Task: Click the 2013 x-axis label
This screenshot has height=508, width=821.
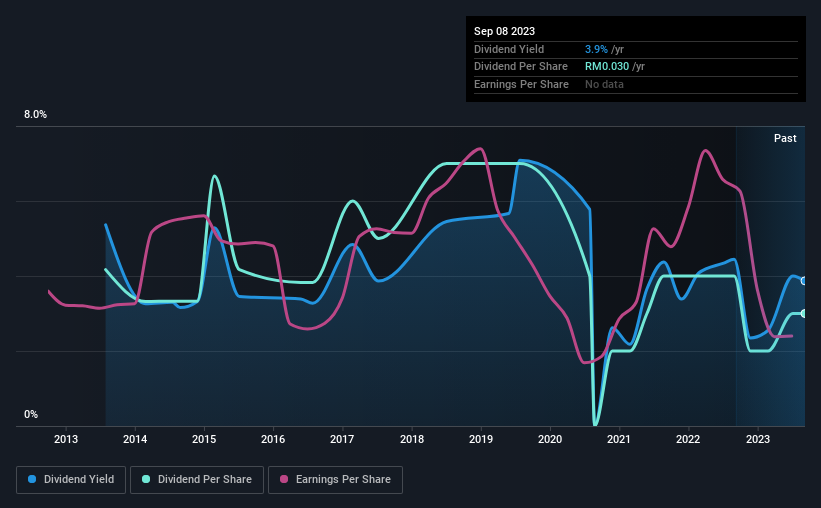Action: pyautogui.click(x=66, y=439)
